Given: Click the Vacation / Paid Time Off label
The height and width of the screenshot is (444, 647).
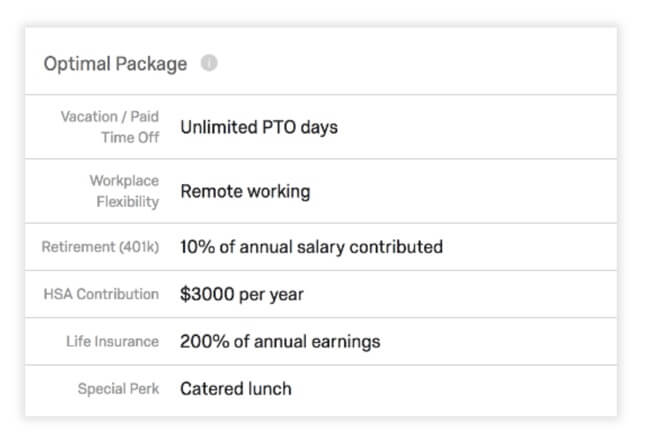Looking at the screenshot, I should [110, 127].
